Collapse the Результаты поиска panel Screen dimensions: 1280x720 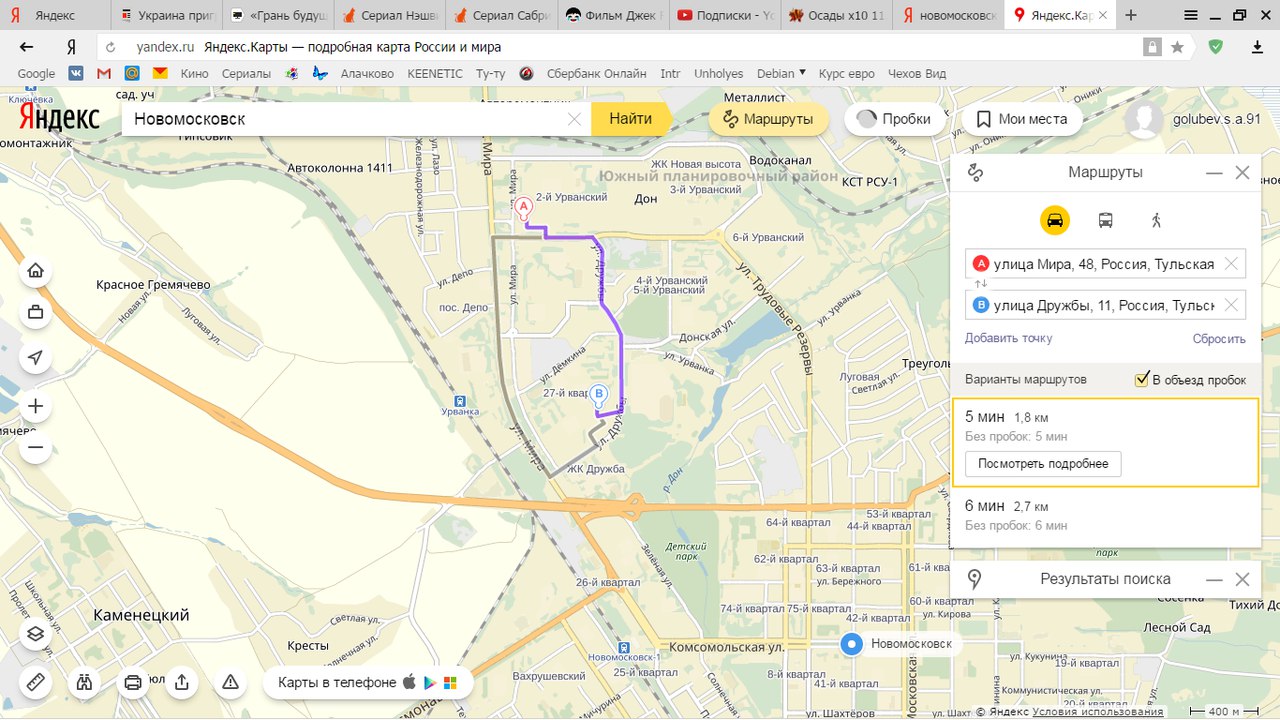[1214, 579]
